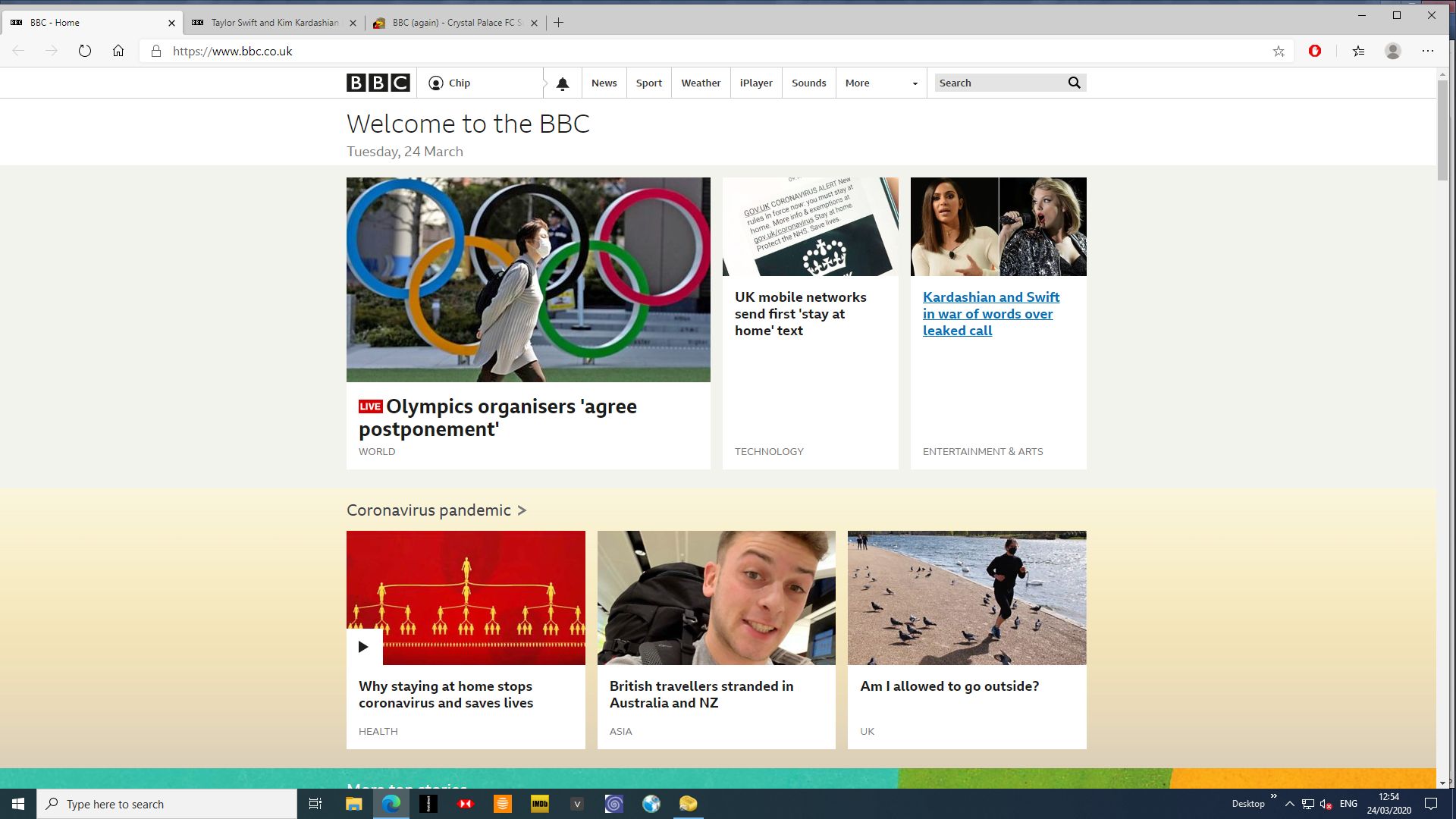Show hidden system tray icons
1456x819 pixels.
(x=1289, y=804)
